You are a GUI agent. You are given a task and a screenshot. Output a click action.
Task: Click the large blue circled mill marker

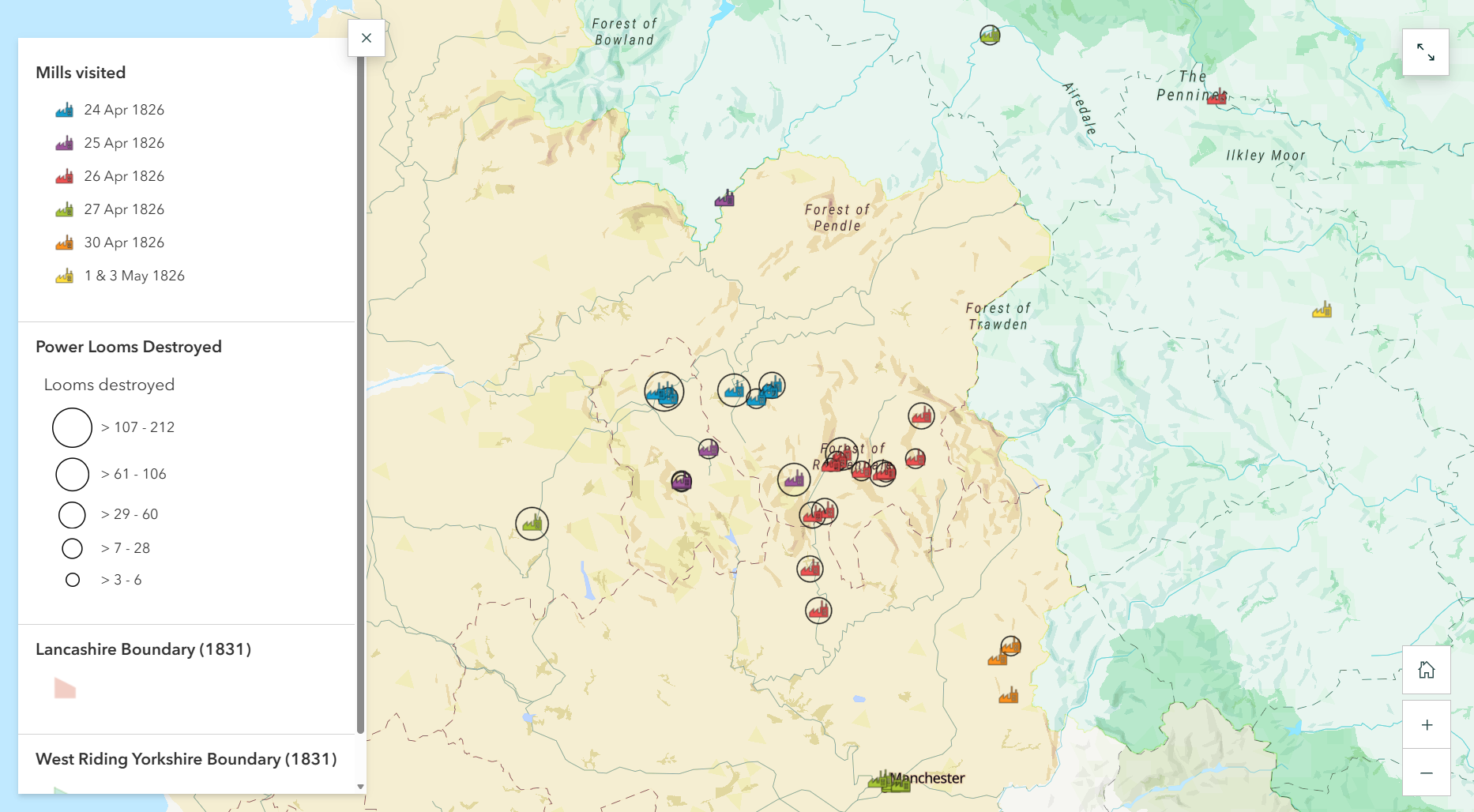[x=664, y=392]
